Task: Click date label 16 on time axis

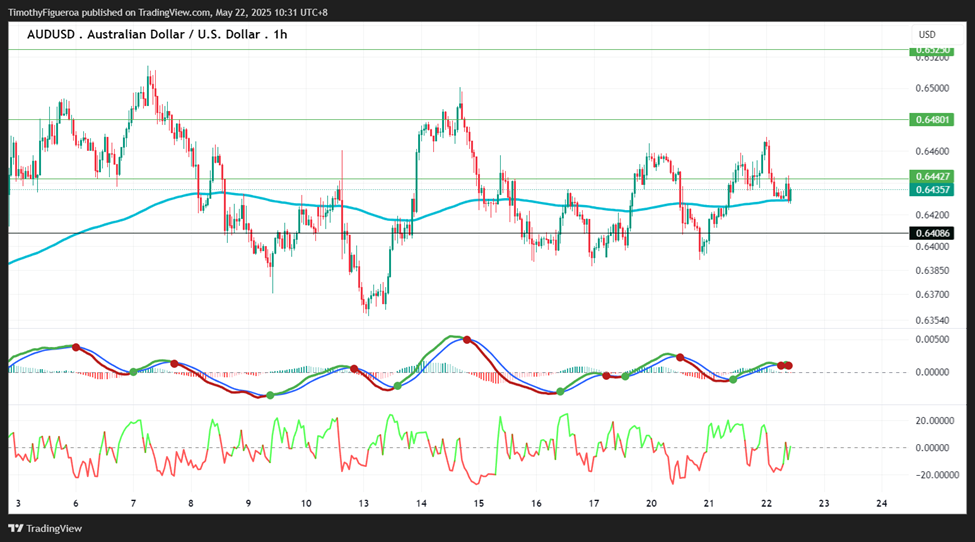Action: 537,503
